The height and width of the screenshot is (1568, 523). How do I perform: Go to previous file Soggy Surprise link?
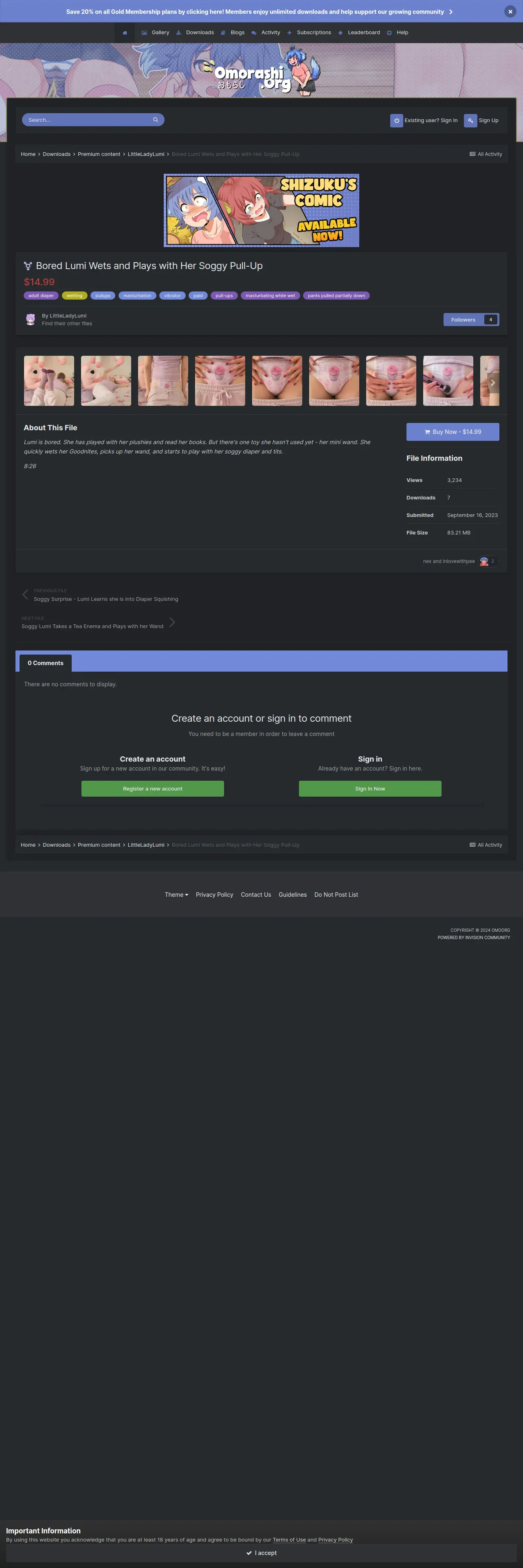(x=106, y=599)
